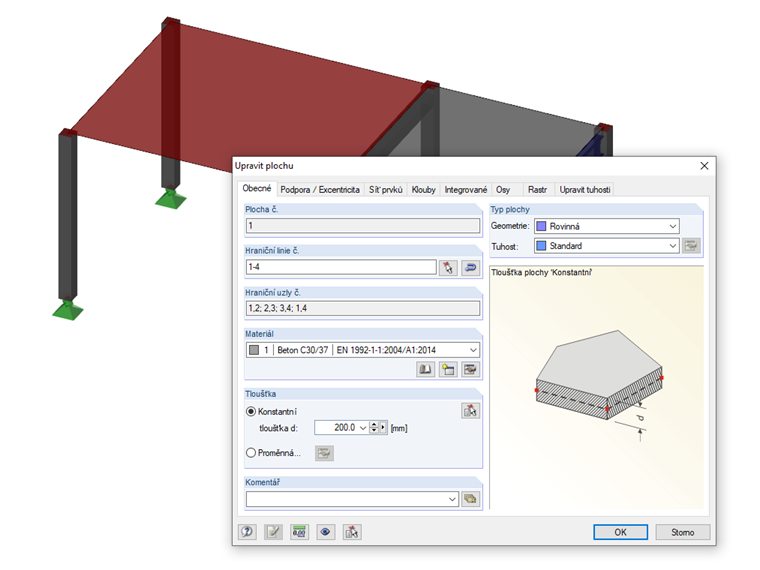This screenshot has height=570, width=760.
Task: Click the Hraniční uzly č. field
Action: pos(363,308)
